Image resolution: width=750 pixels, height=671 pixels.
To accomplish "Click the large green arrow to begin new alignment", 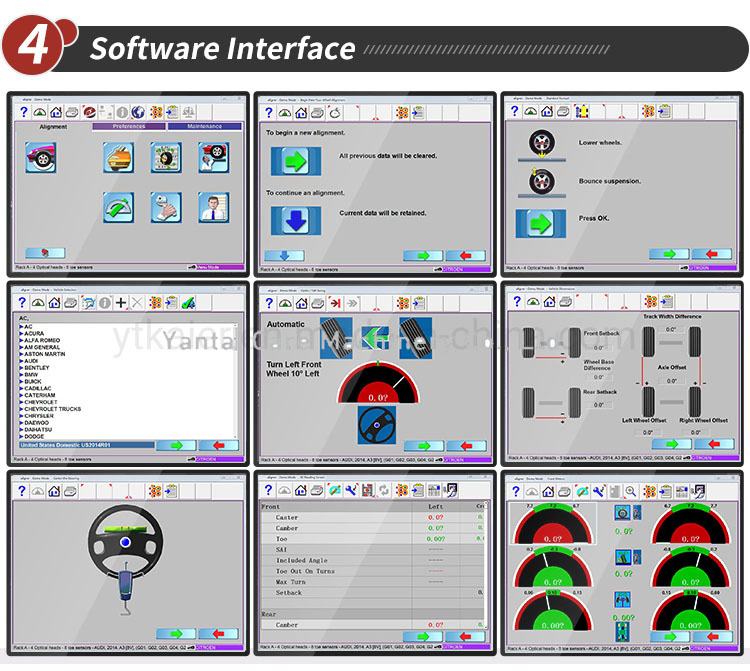I will pyautogui.click(x=296, y=161).
